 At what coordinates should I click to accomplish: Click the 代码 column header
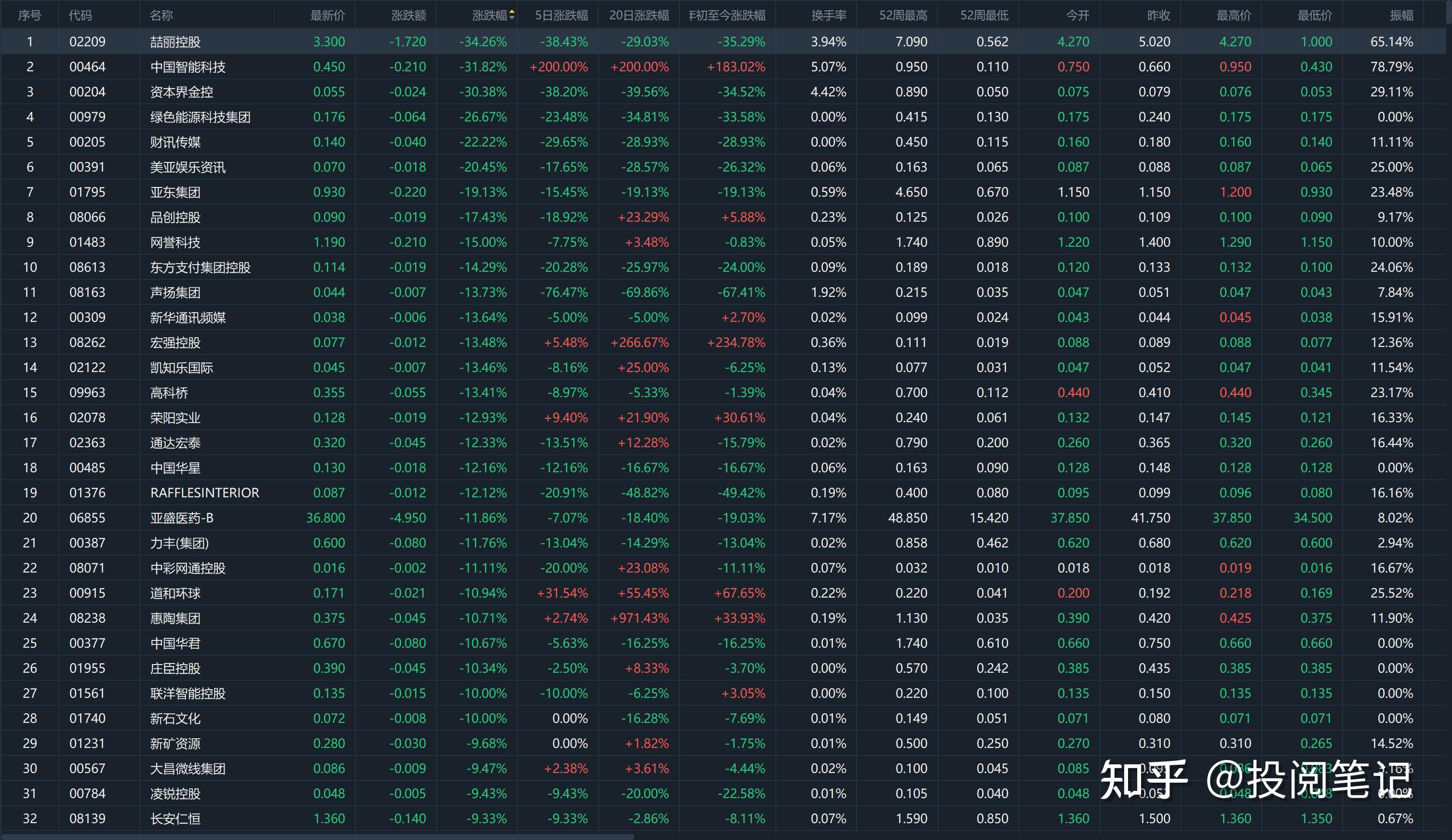pos(80,15)
